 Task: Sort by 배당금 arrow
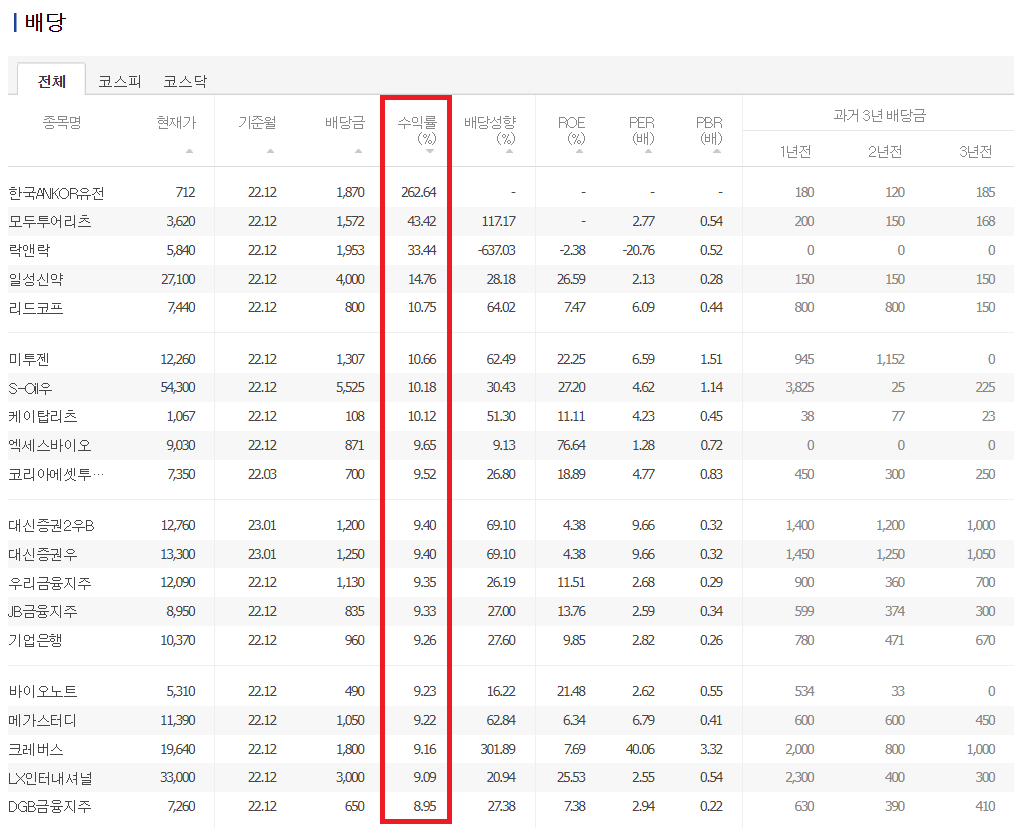point(359,151)
